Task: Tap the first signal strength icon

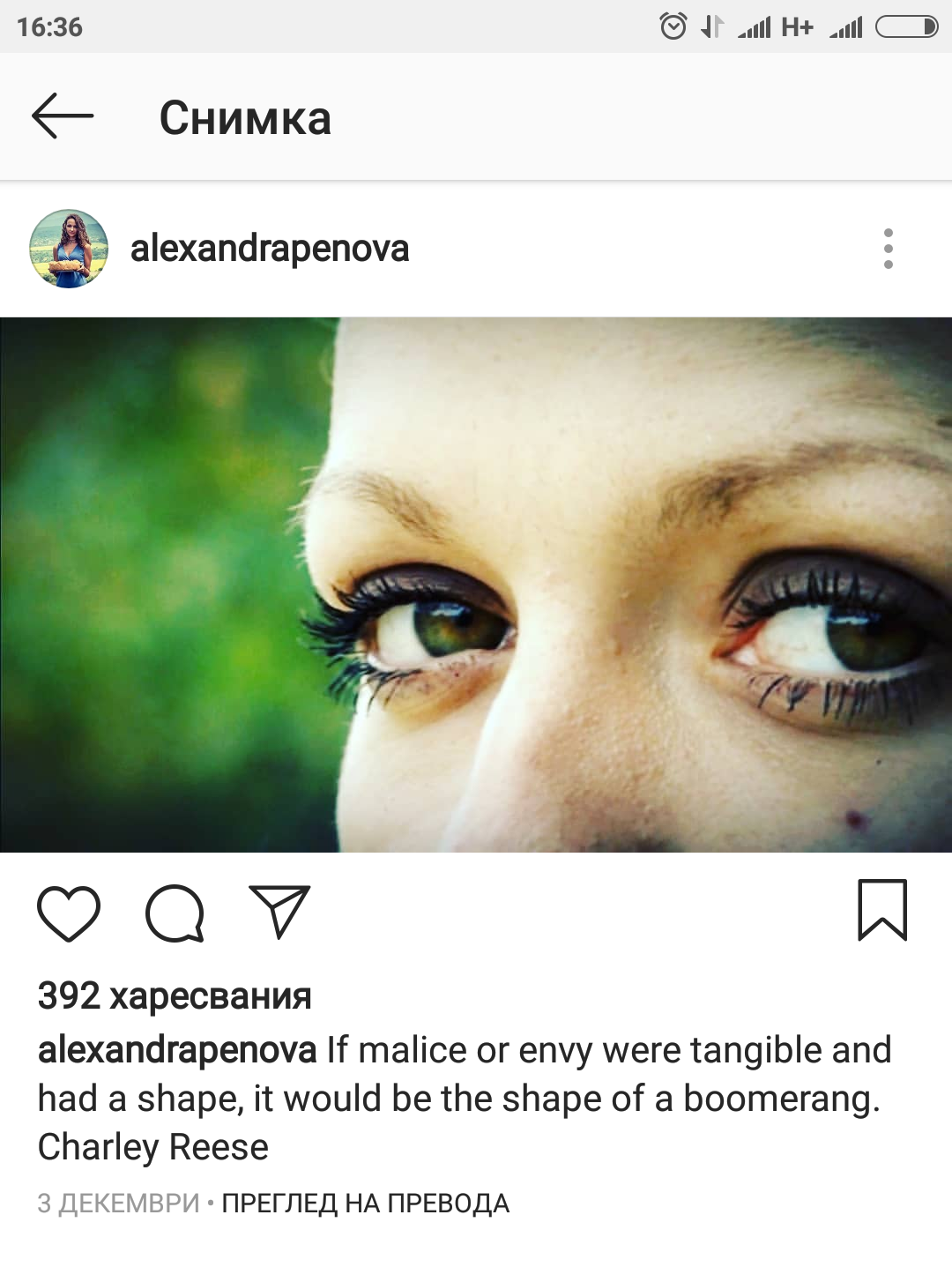Action: click(755, 27)
